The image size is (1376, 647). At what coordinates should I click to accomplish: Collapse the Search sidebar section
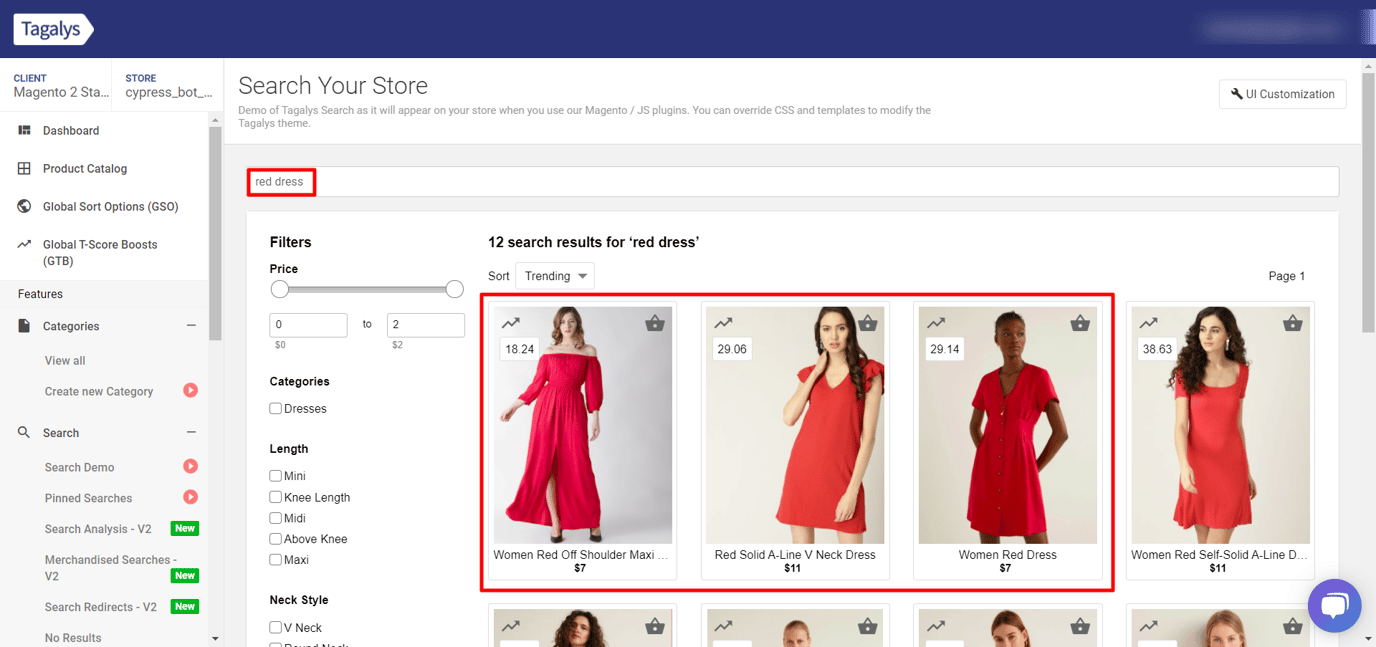click(x=191, y=433)
